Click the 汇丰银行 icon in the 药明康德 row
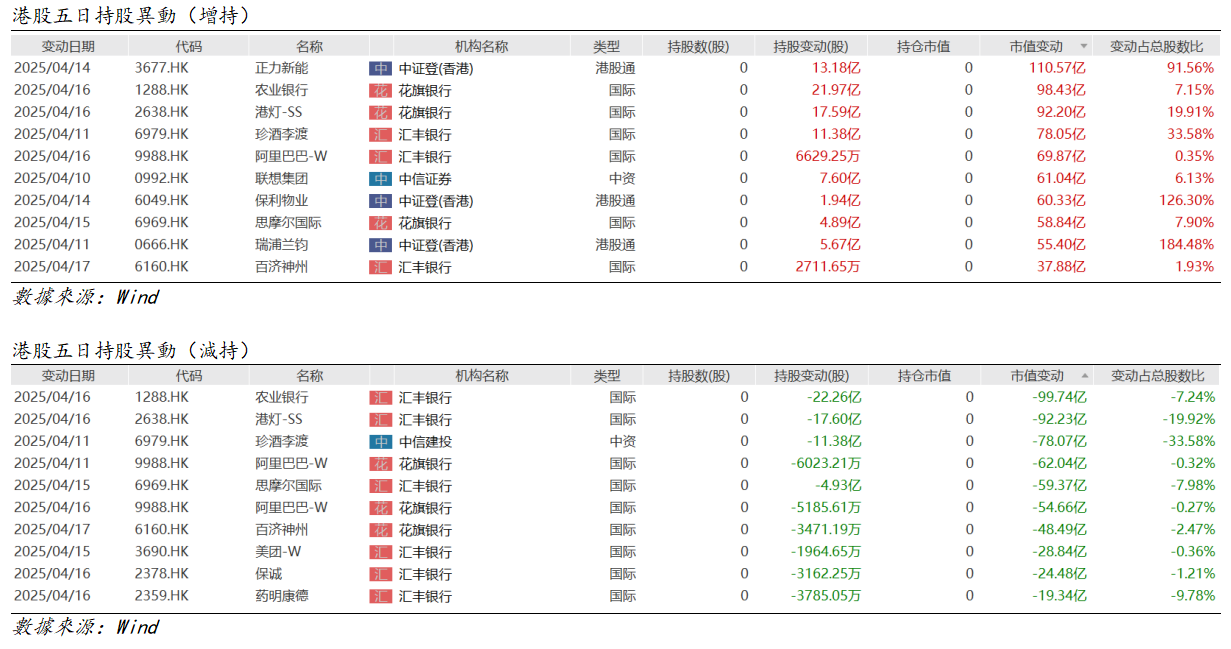This screenshot has height=649, width=1231. (x=381, y=595)
